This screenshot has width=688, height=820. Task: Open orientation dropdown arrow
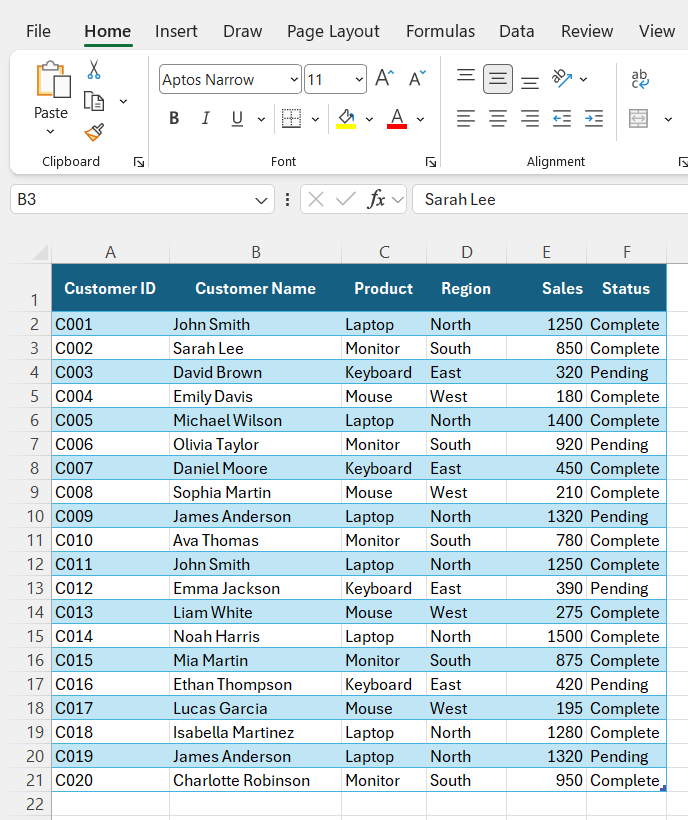[583, 79]
